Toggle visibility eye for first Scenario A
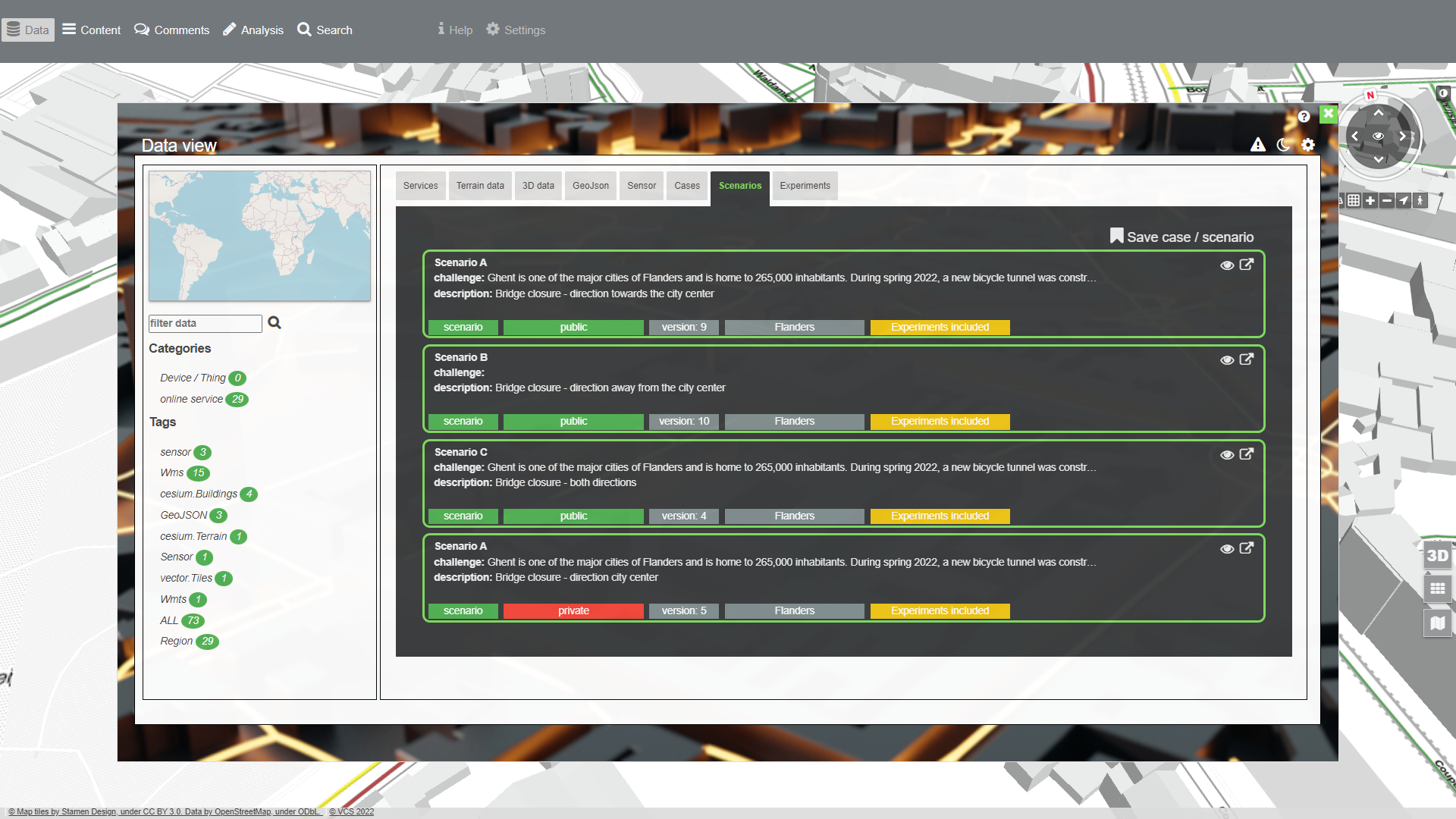The image size is (1456, 819). point(1227,265)
